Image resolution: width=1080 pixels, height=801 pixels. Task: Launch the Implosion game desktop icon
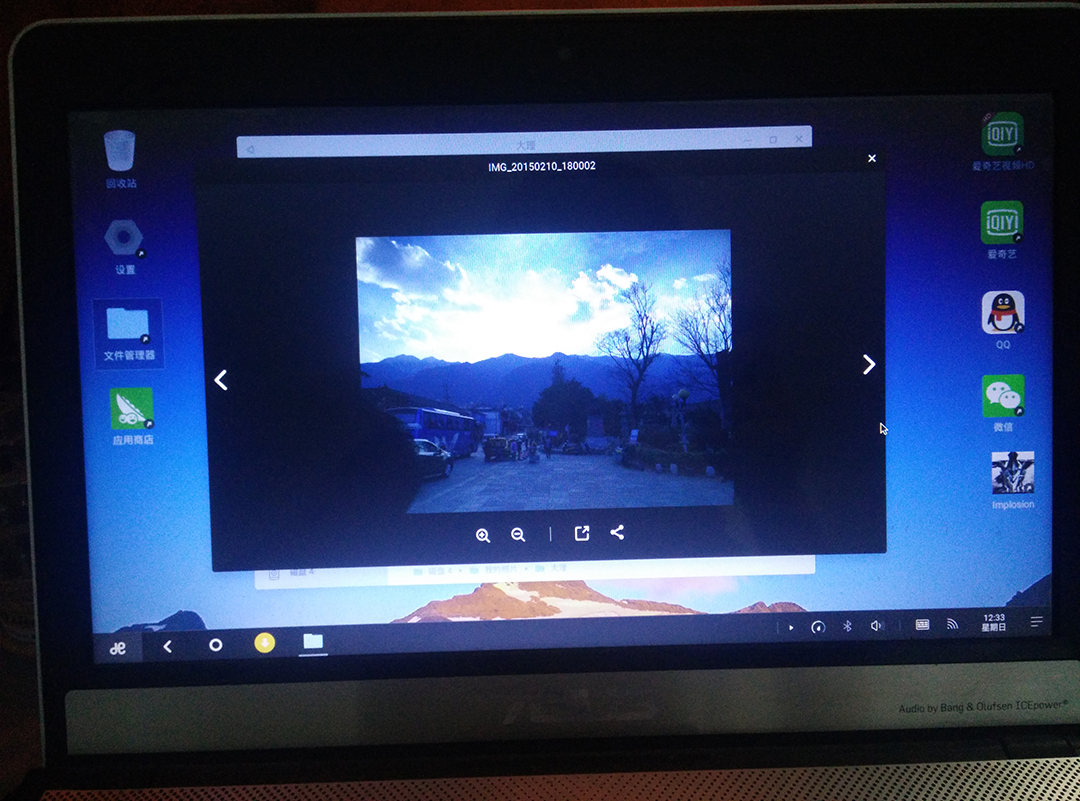pyautogui.click(x=1012, y=480)
